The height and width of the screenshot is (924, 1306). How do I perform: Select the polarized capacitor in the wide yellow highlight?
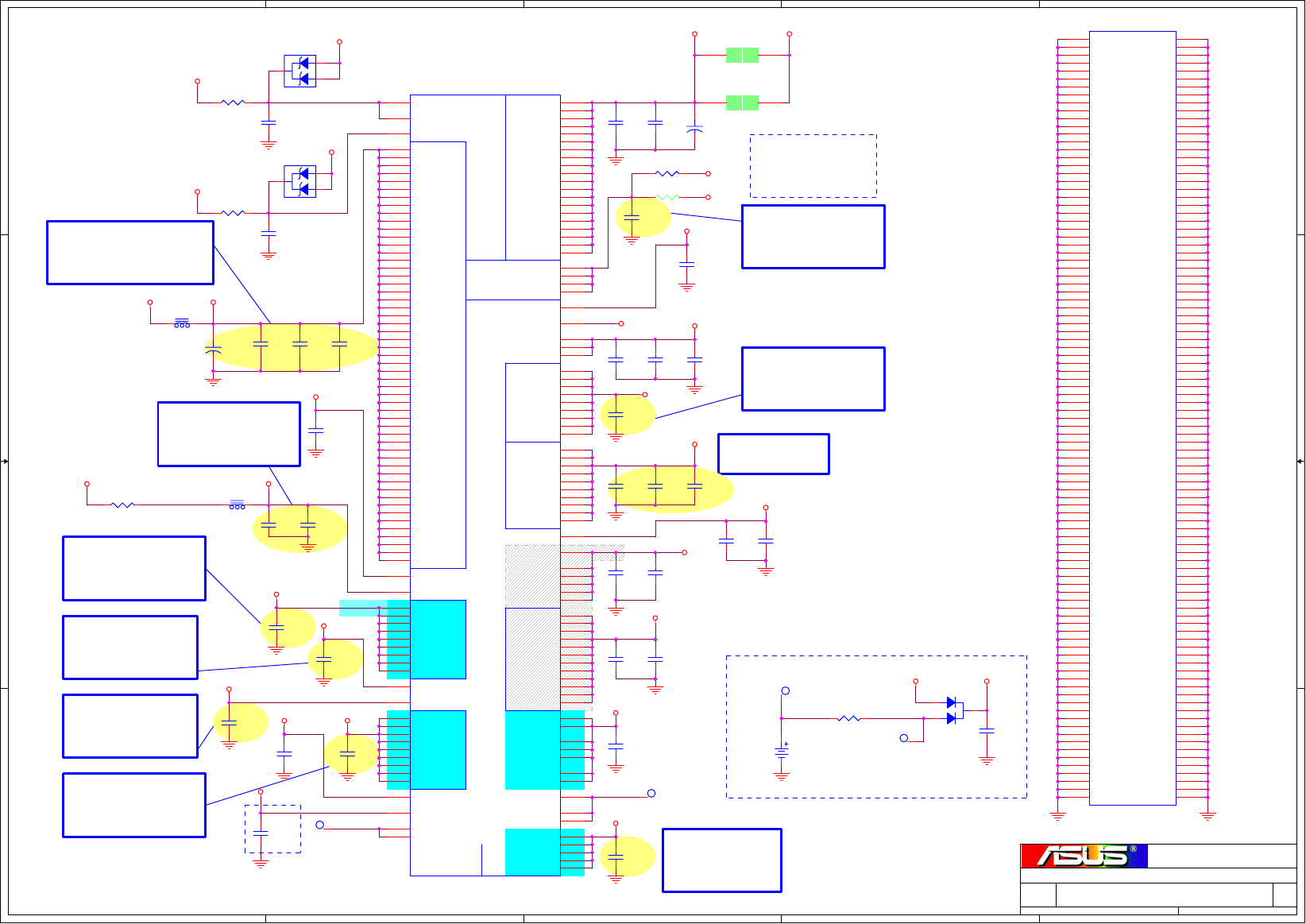tap(213, 350)
